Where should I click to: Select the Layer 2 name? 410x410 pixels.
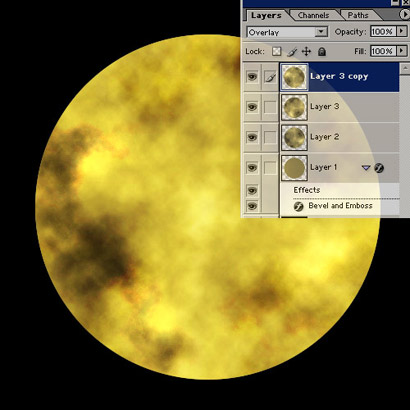pyautogui.click(x=324, y=137)
